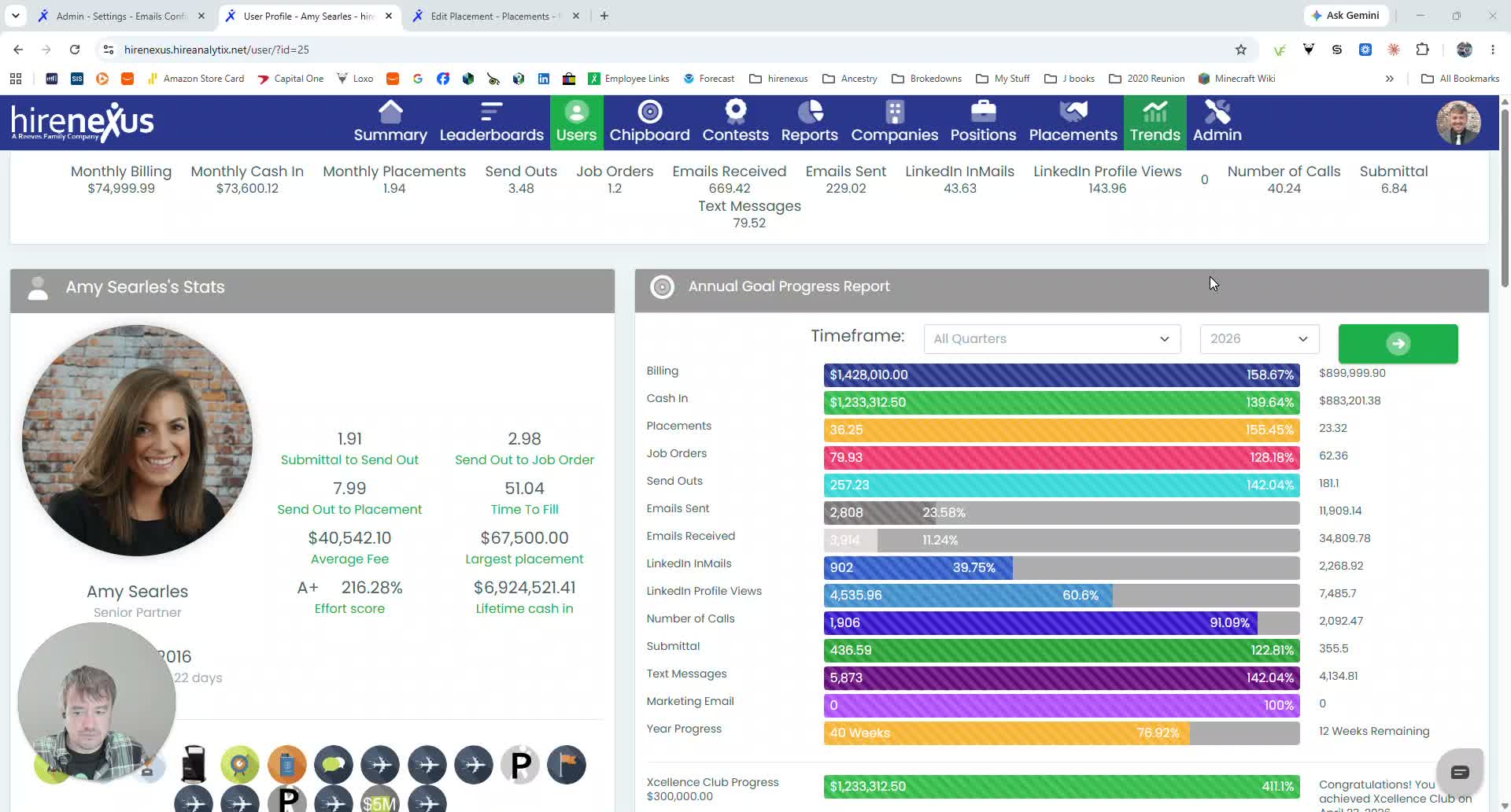Switch to the Trends tab
The image size is (1511, 812).
1154,123
